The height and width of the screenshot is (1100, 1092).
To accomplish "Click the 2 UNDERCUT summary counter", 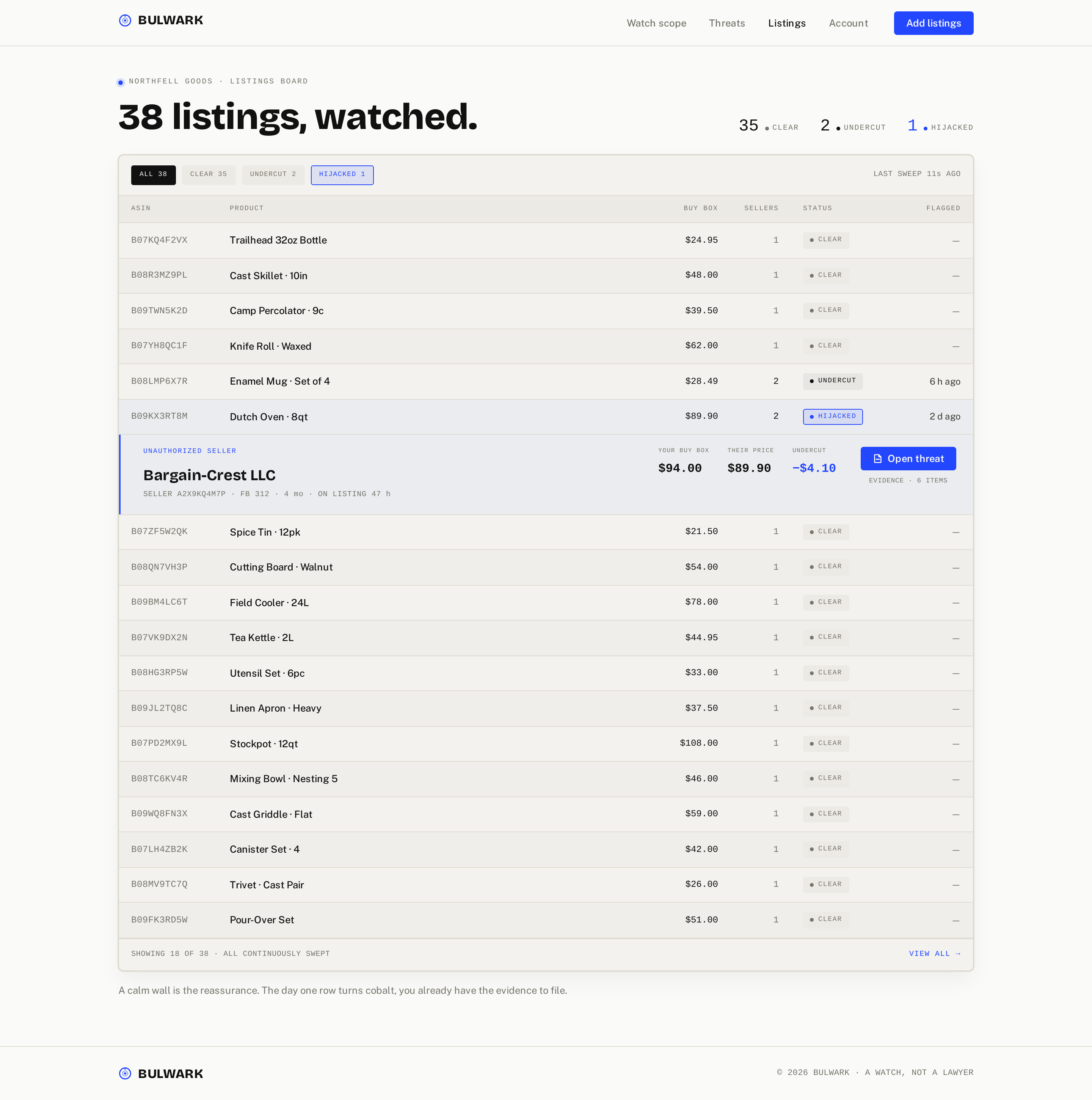I will 853,125.
